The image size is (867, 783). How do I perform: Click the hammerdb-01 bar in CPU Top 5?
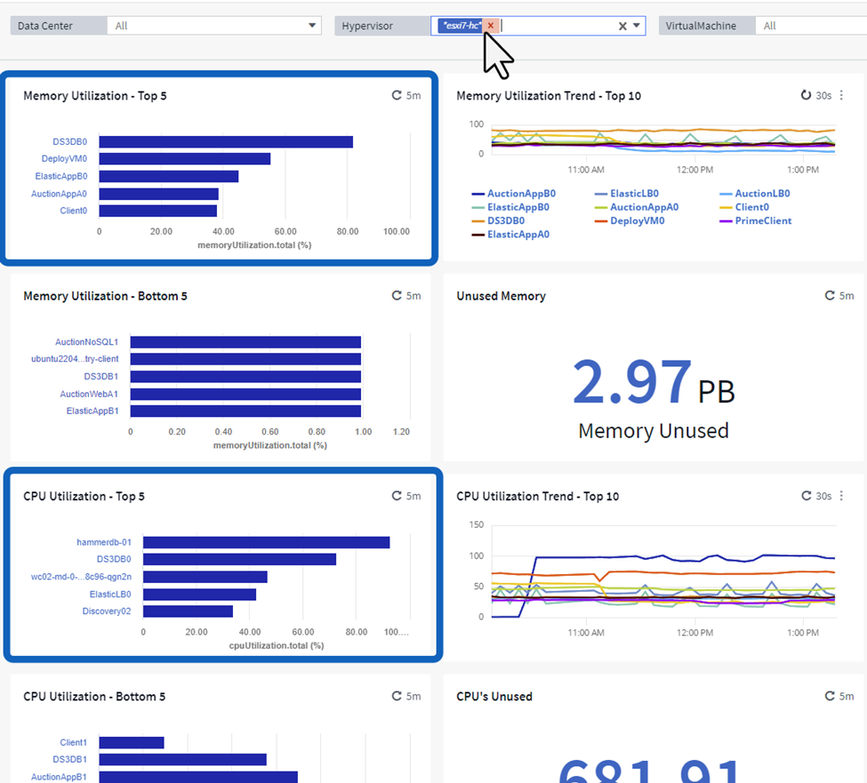(x=267, y=542)
